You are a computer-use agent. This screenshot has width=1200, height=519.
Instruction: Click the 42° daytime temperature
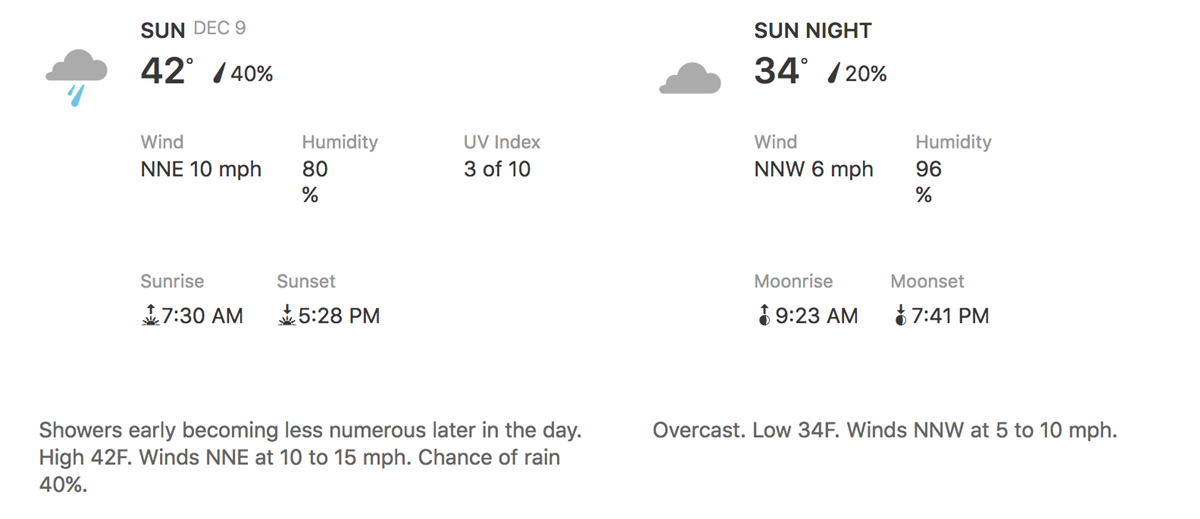pyautogui.click(x=166, y=71)
